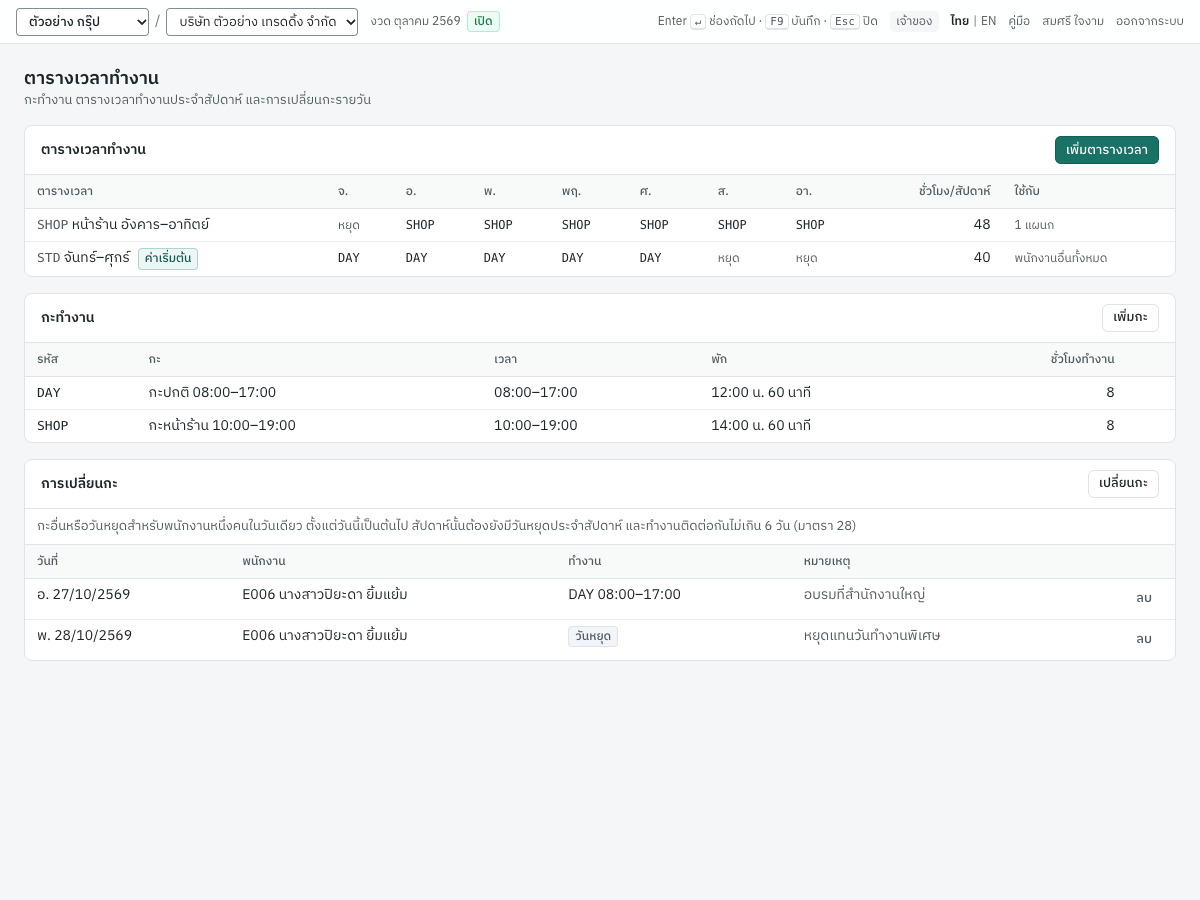The height and width of the screenshot is (900, 1200).
Task: Click the พนักงาน column header
Action: pos(263,561)
